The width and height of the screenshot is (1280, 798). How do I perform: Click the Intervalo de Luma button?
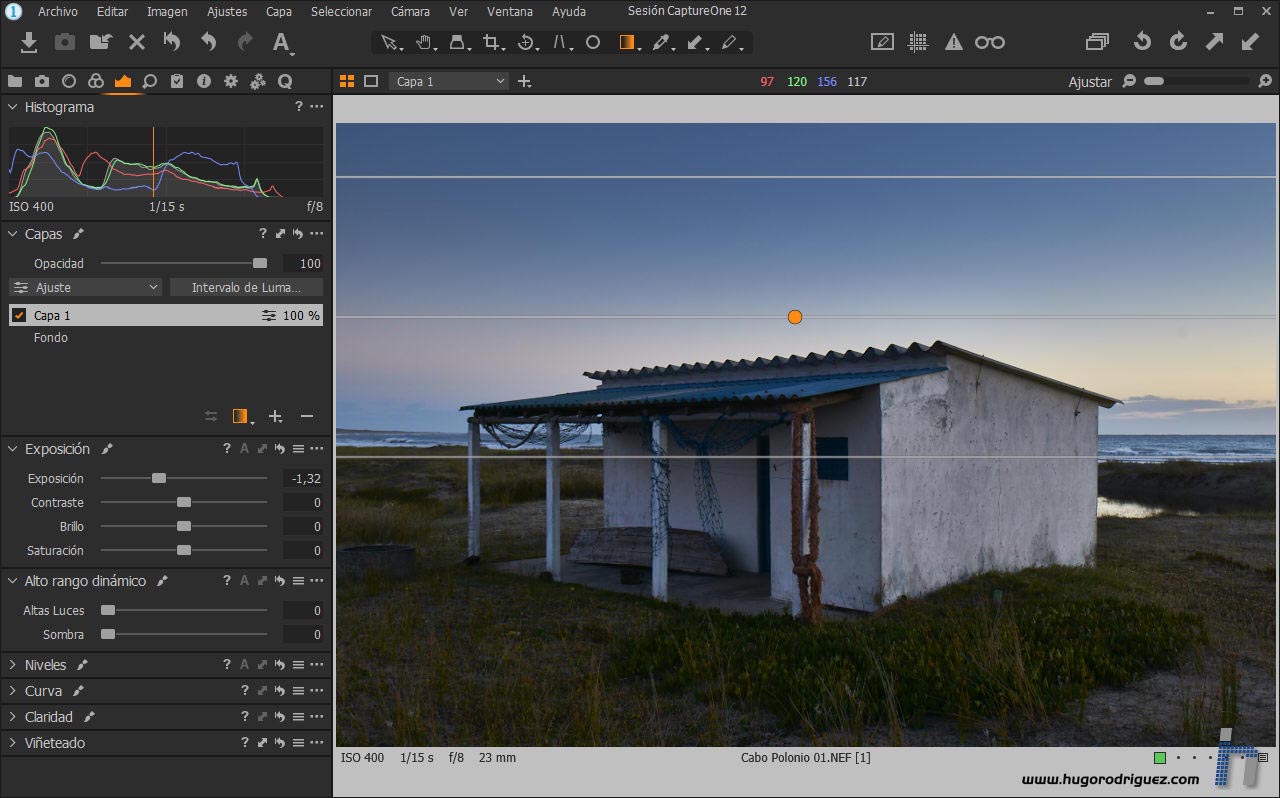pos(246,287)
